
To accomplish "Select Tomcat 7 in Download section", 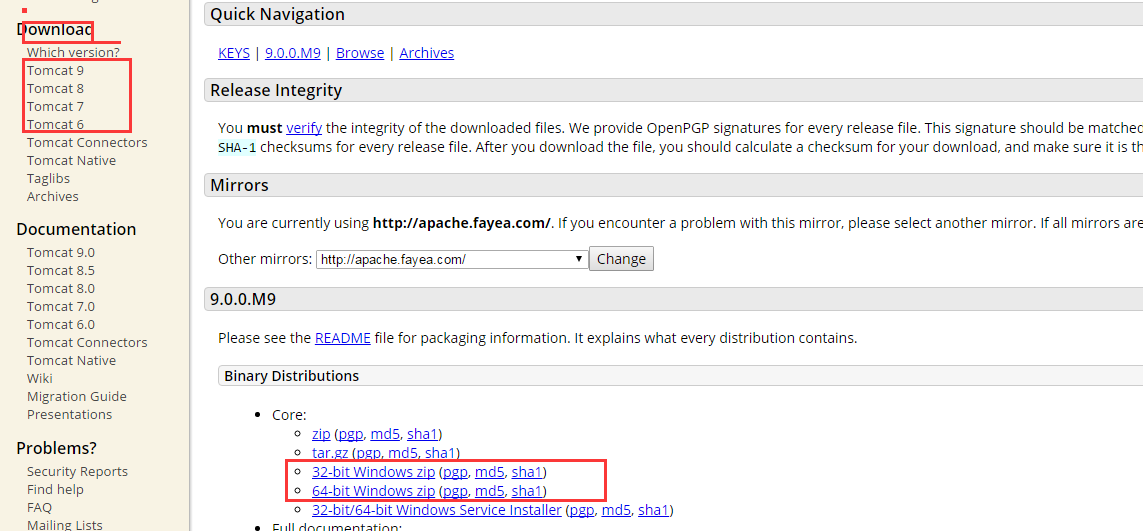I will click(x=55, y=106).
